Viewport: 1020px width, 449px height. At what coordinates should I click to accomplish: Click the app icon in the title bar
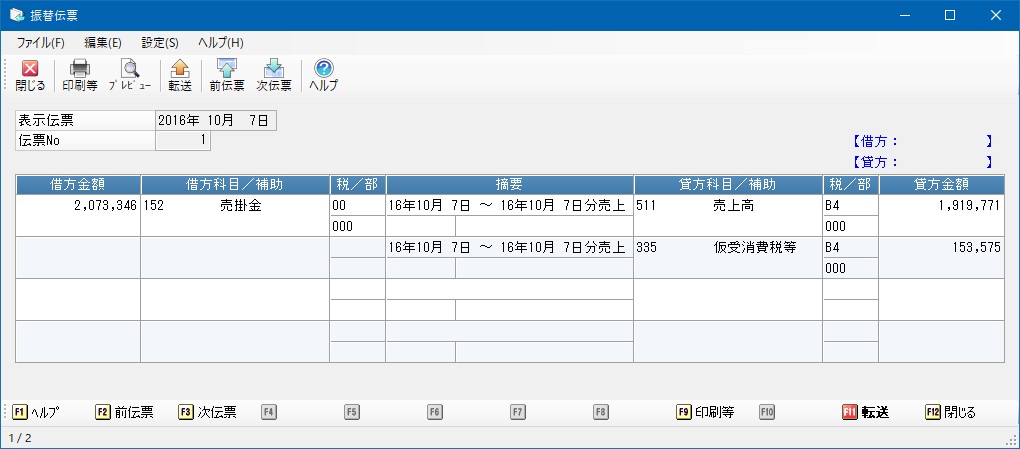click(16, 15)
